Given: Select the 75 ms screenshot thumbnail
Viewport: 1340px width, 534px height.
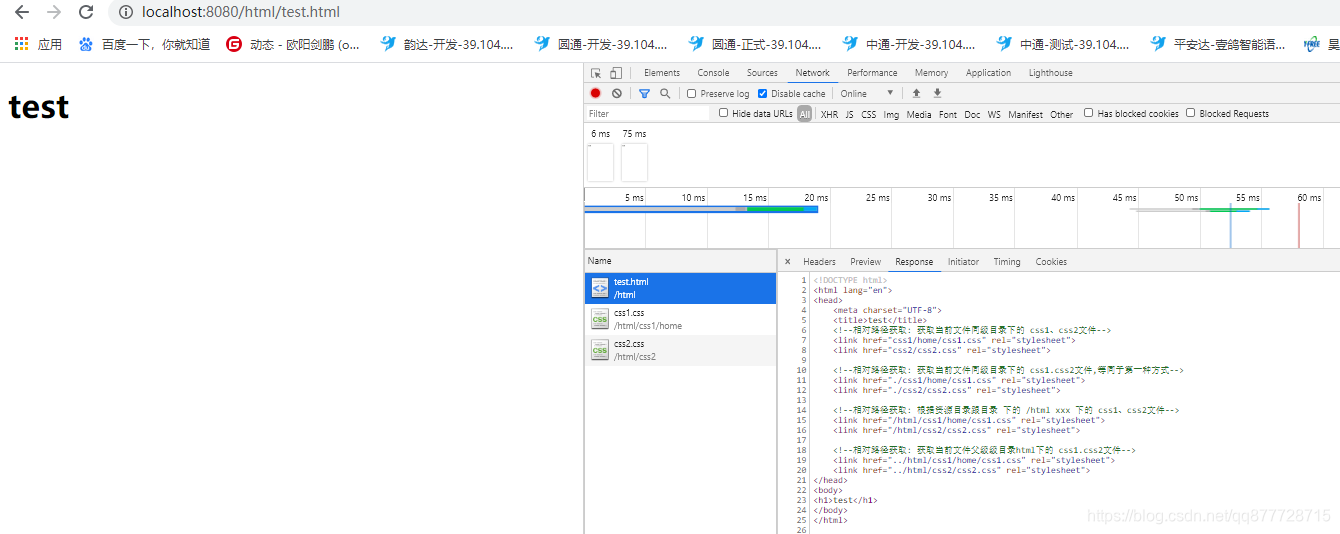Looking at the screenshot, I should pyautogui.click(x=634, y=162).
